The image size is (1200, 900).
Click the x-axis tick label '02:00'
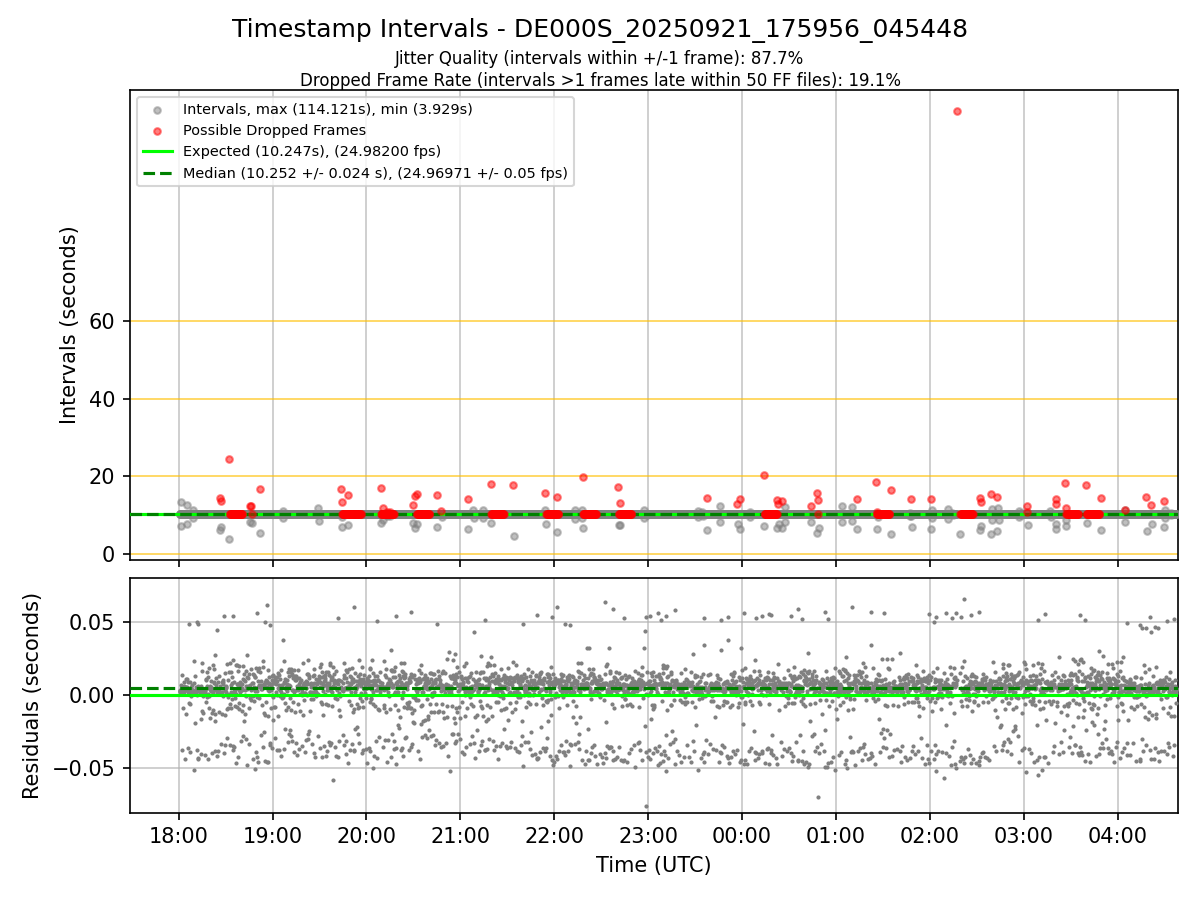click(x=930, y=834)
